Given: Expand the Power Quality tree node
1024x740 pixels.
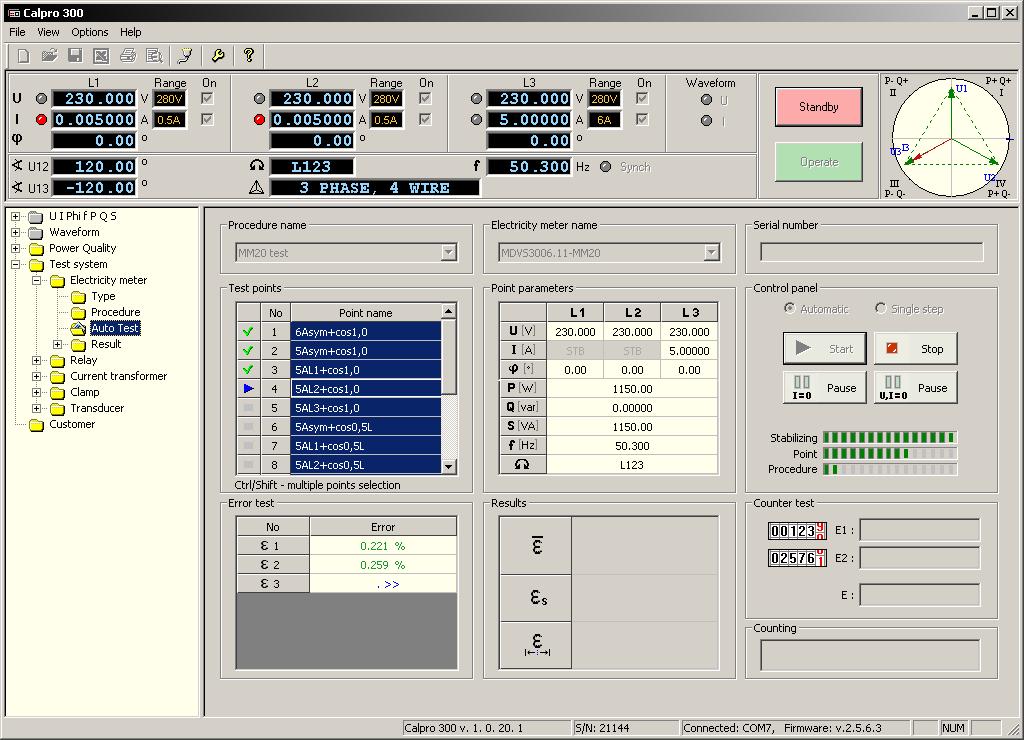Looking at the screenshot, I should [16, 248].
